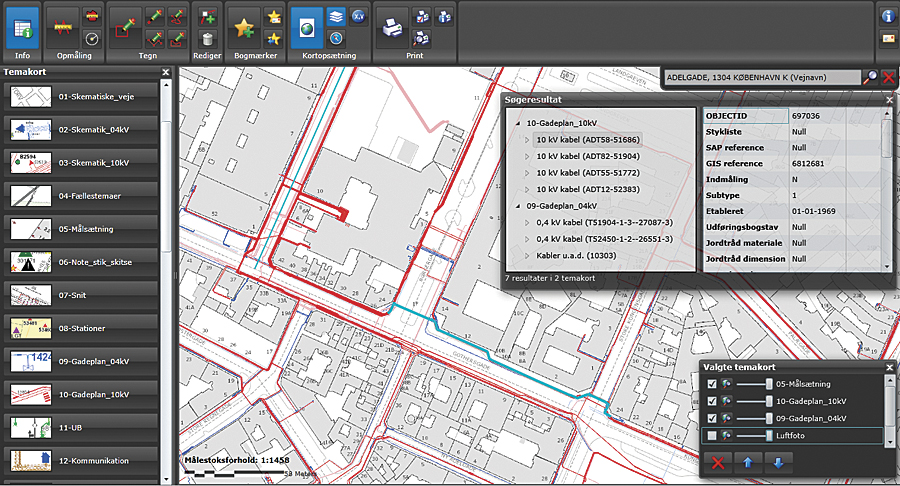
Task: Select 08-Stationer in the Temakort list
Action: click(x=82, y=326)
